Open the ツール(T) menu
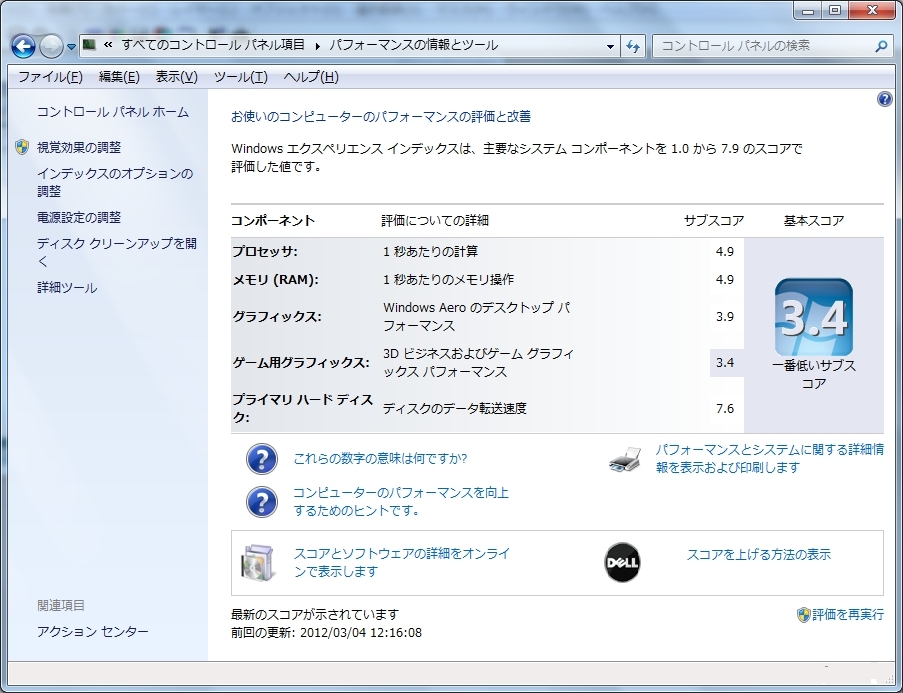Screen dimensions: 903x693 240,77
